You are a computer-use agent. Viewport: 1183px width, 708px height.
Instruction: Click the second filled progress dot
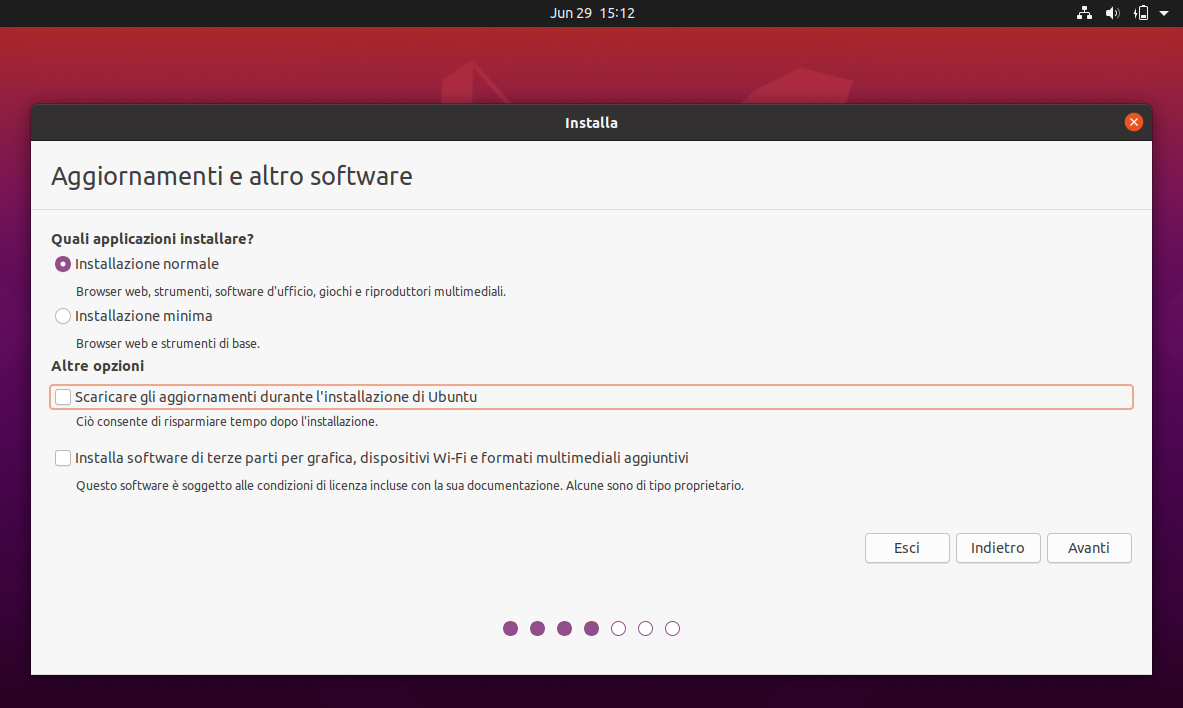(x=537, y=628)
